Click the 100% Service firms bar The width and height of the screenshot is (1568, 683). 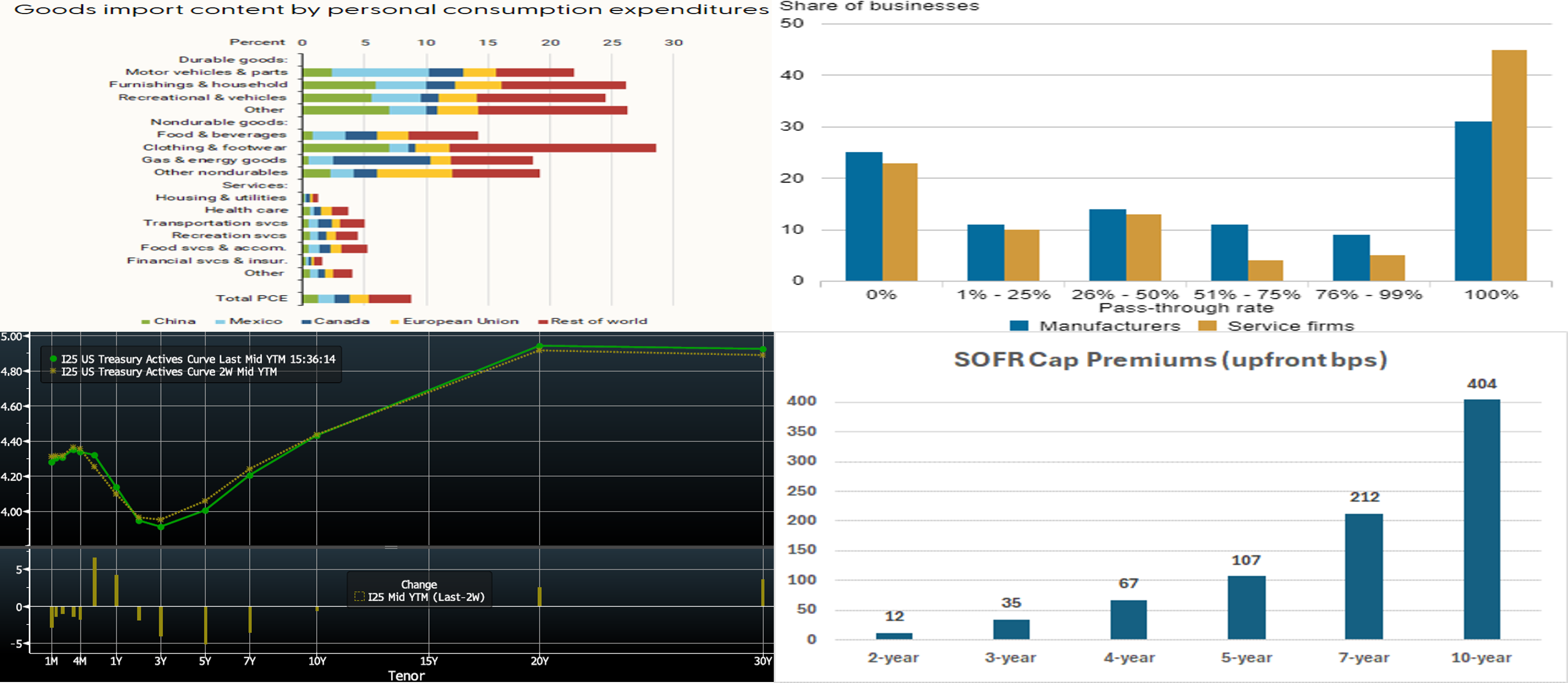pos(1509,165)
